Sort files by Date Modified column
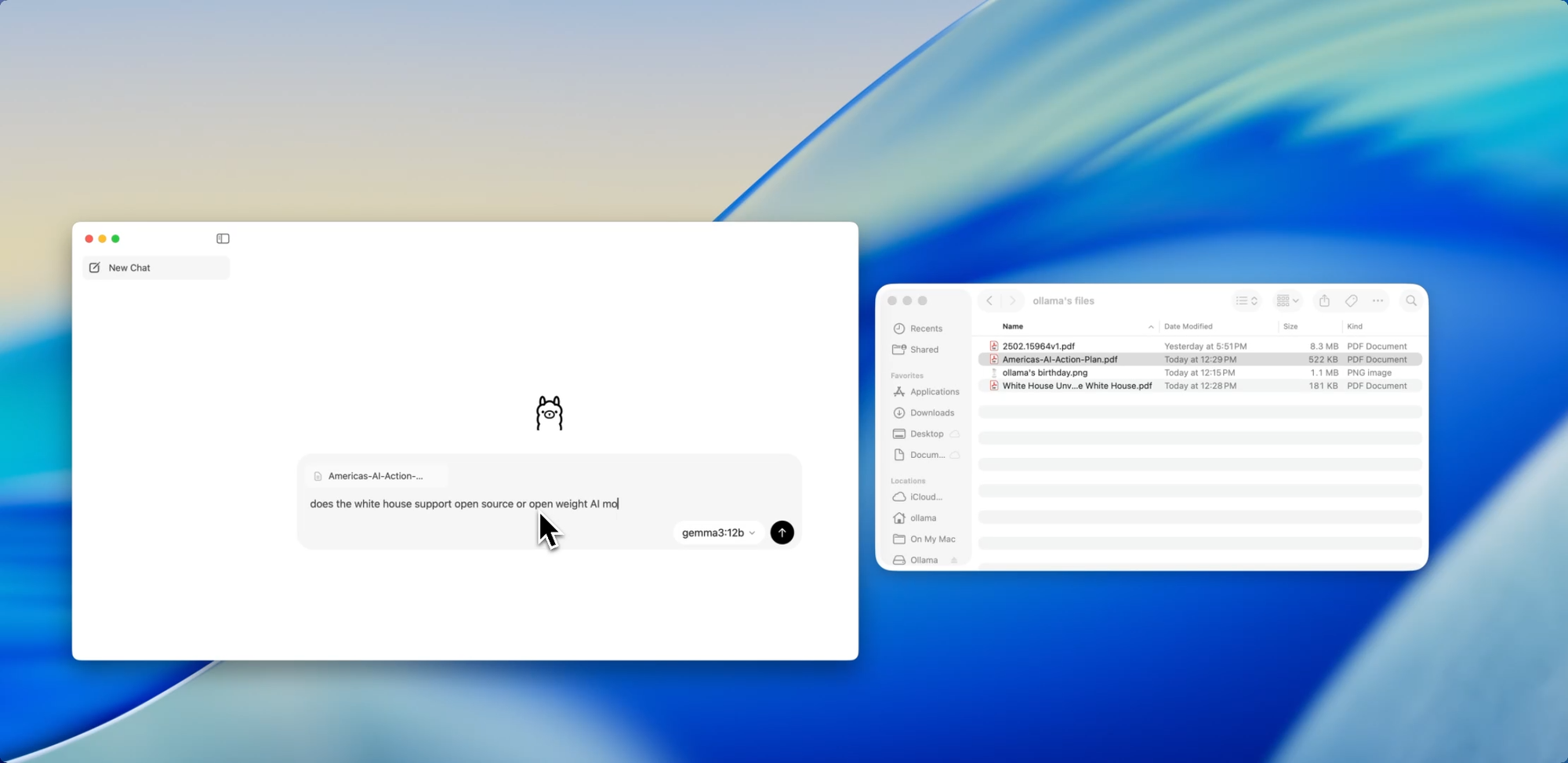 (1189, 326)
